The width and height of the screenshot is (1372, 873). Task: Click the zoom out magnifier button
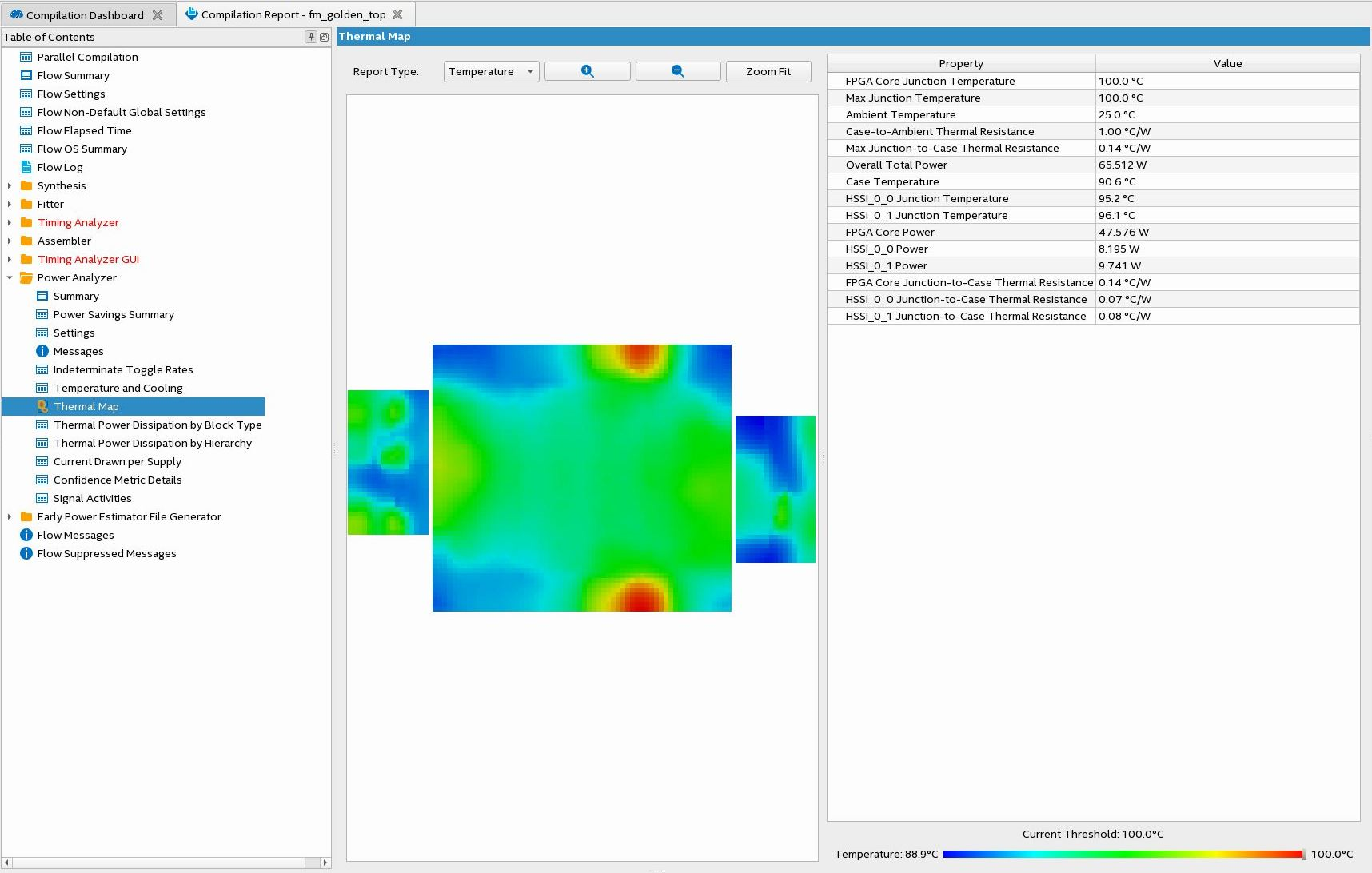[x=678, y=71]
